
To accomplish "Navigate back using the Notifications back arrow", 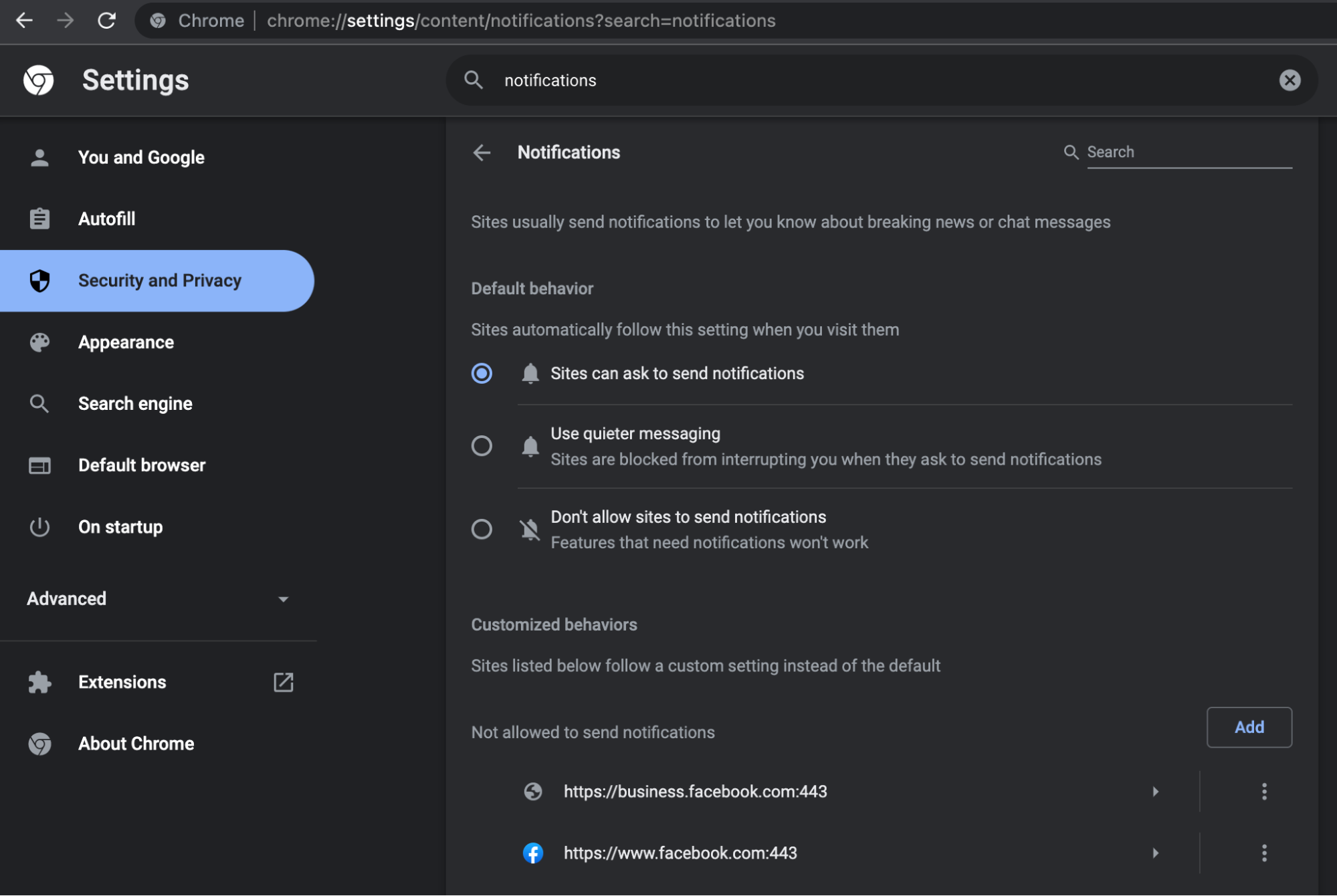I will (x=482, y=152).
